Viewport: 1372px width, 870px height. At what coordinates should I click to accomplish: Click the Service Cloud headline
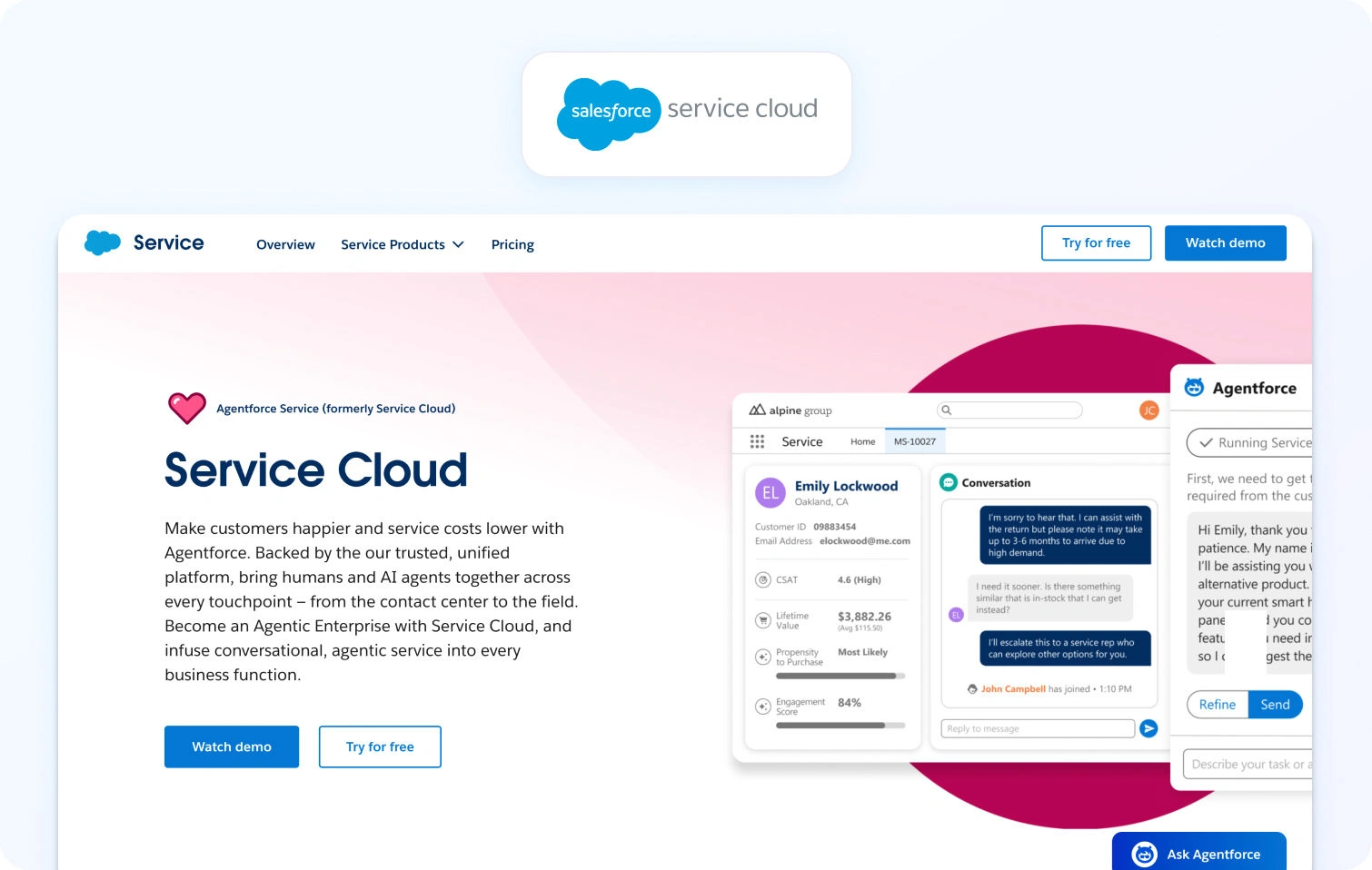pos(316,470)
